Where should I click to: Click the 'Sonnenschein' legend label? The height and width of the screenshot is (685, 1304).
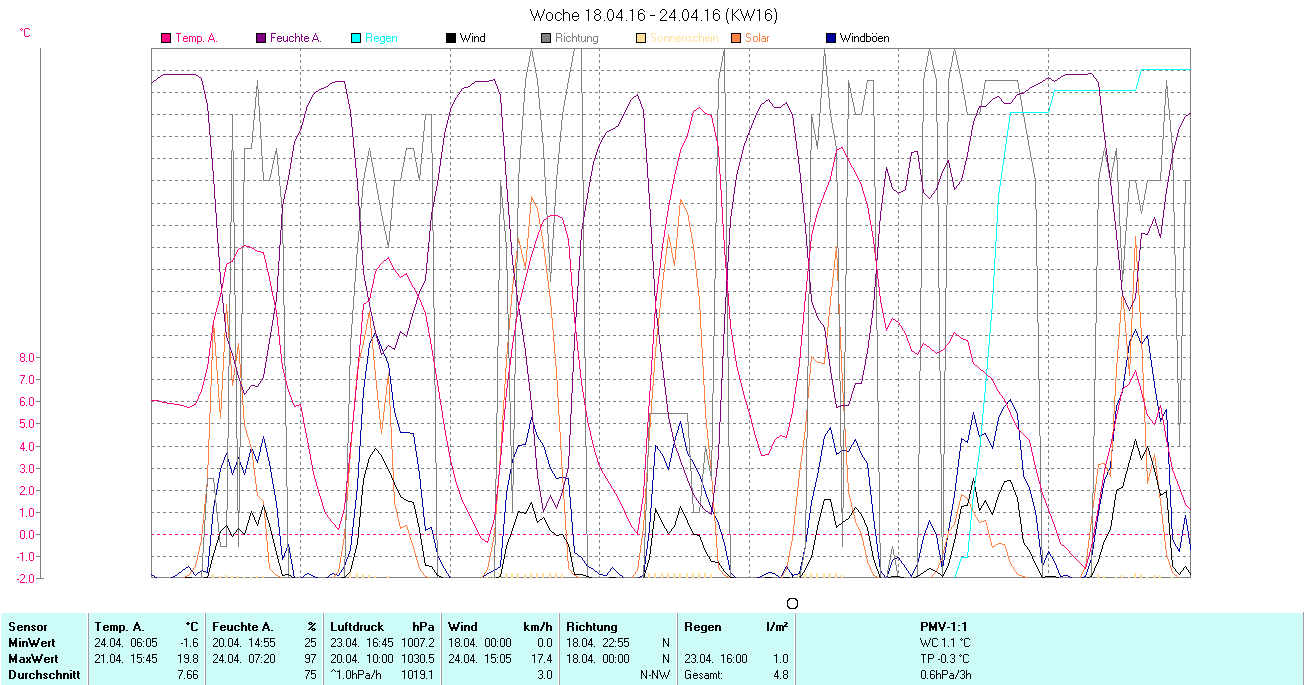tap(683, 39)
